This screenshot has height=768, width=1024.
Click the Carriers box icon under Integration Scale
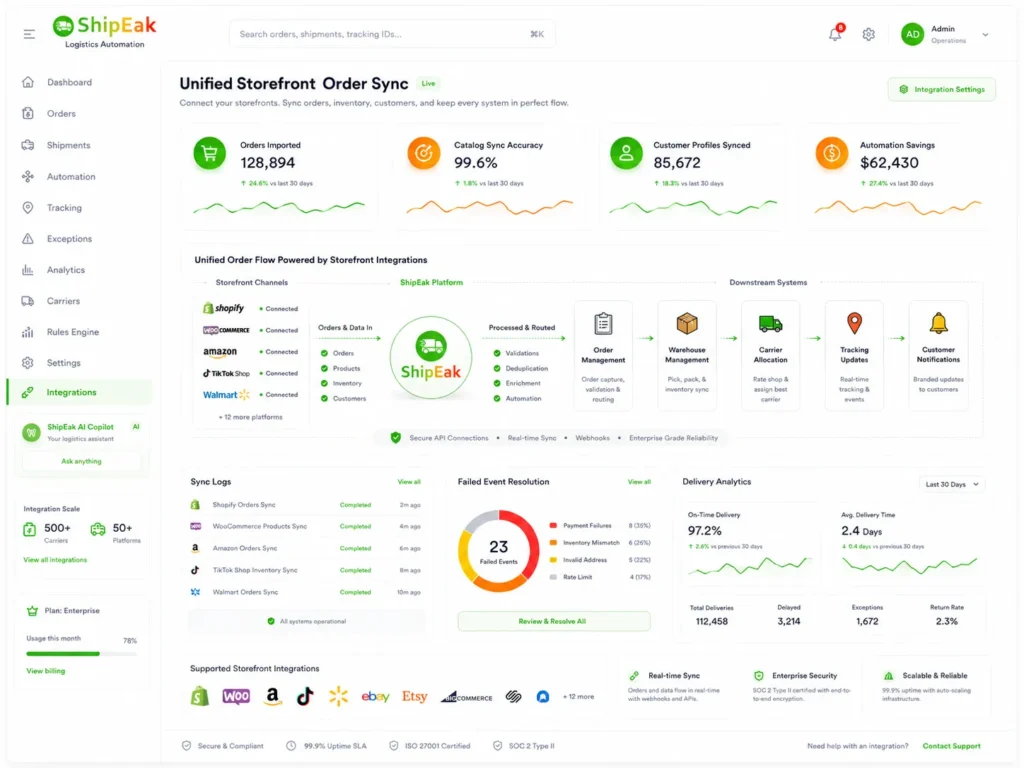click(29, 530)
